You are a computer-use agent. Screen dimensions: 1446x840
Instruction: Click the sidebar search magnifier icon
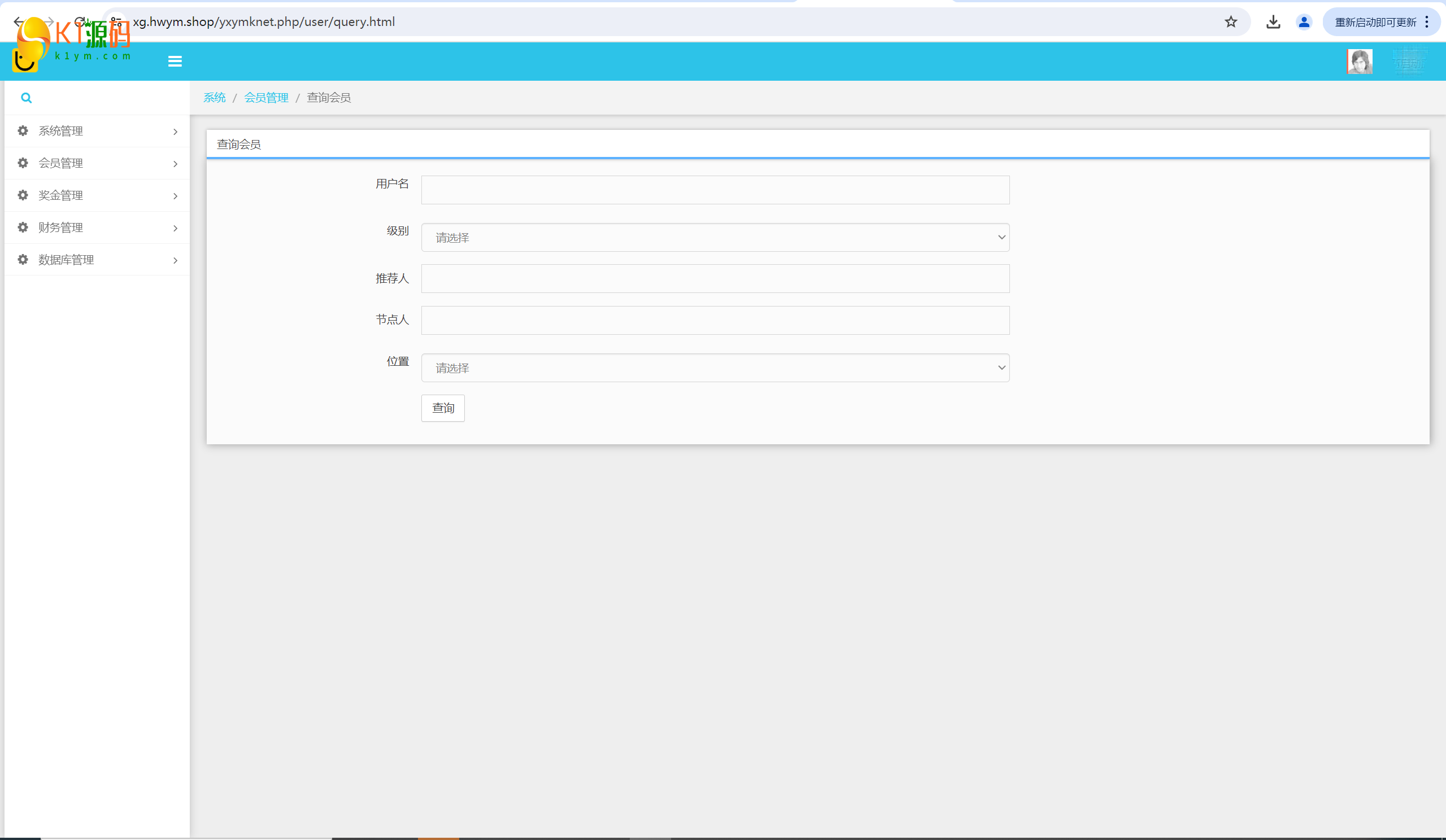pyautogui.click(x=27, y=98)
